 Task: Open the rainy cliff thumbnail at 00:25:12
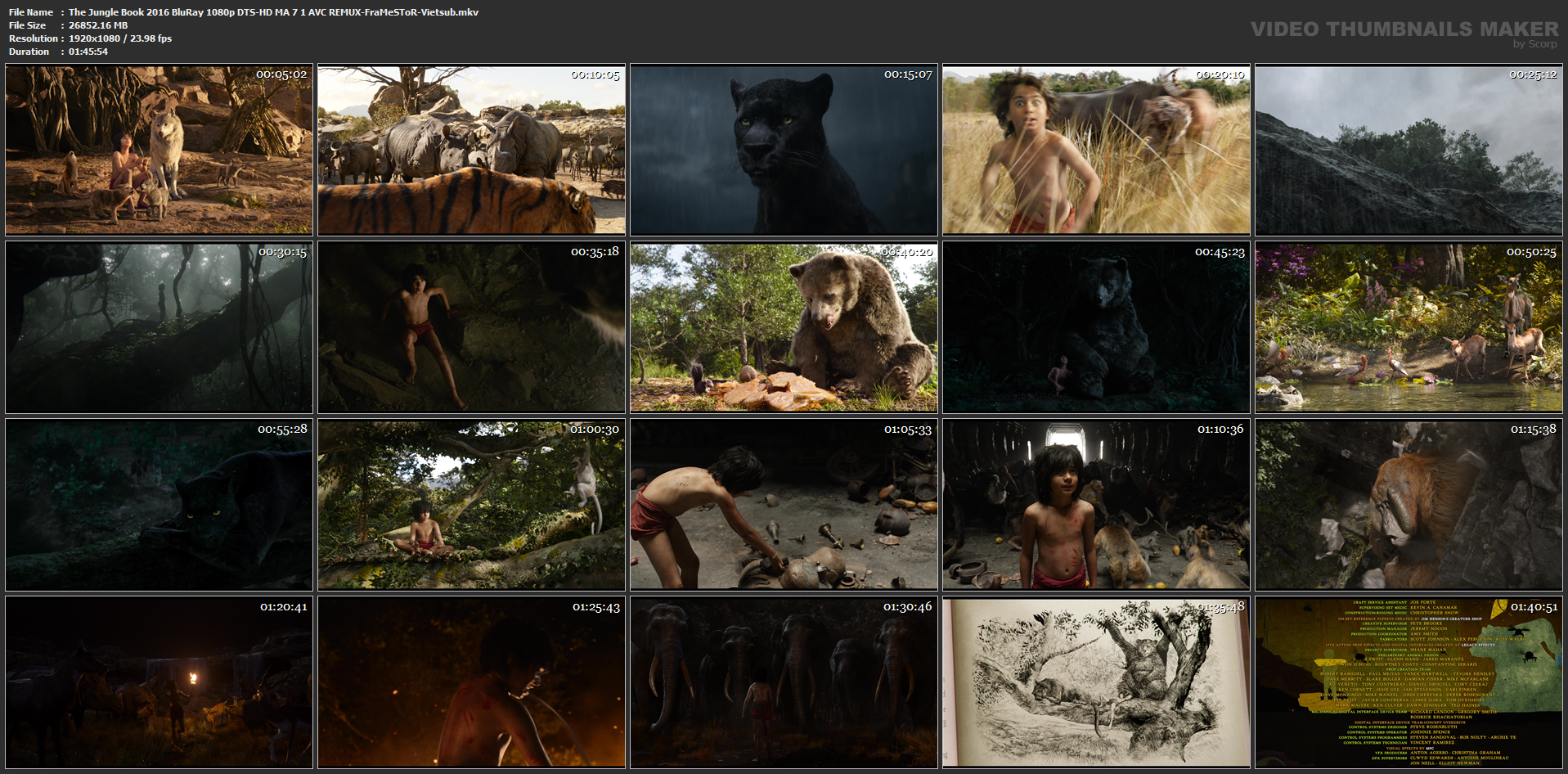(1409, 150)
